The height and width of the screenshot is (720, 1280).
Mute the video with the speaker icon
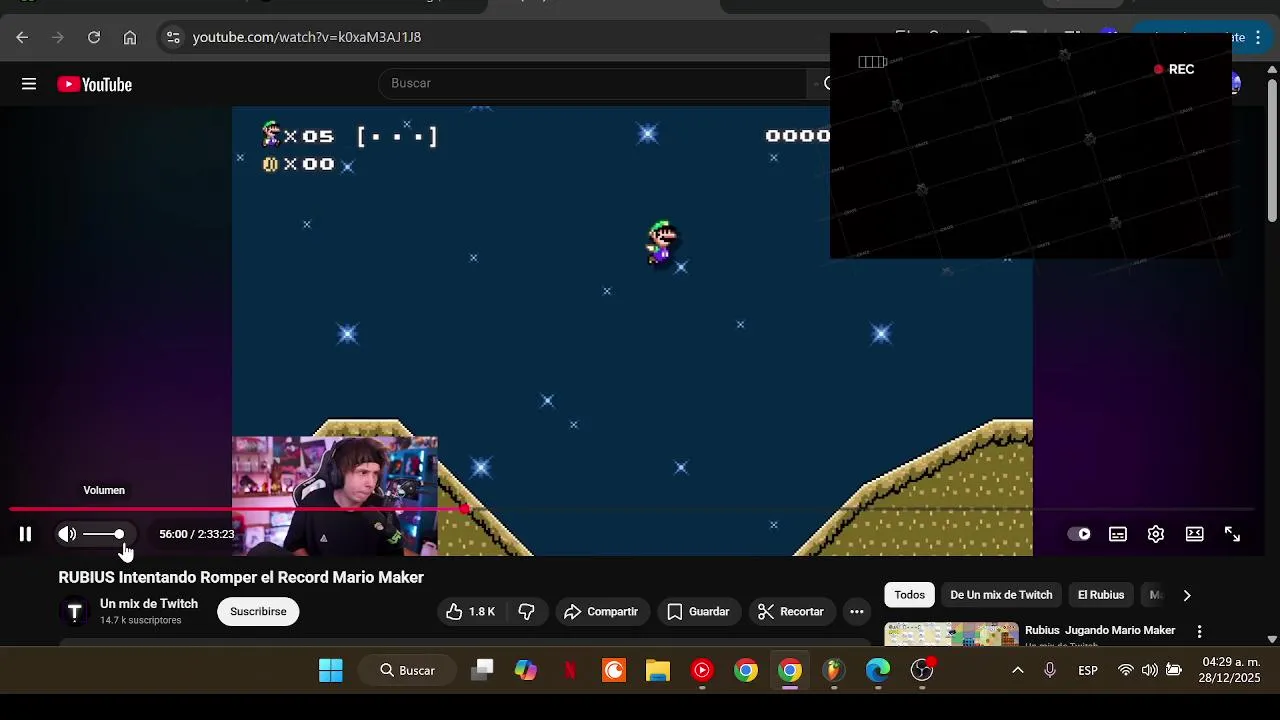tap(67, 534)
